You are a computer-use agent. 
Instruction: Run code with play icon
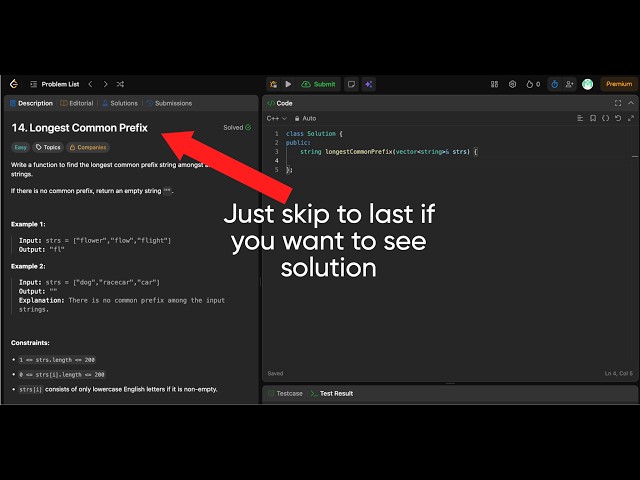pyautogui.click(x=288, y=84)
